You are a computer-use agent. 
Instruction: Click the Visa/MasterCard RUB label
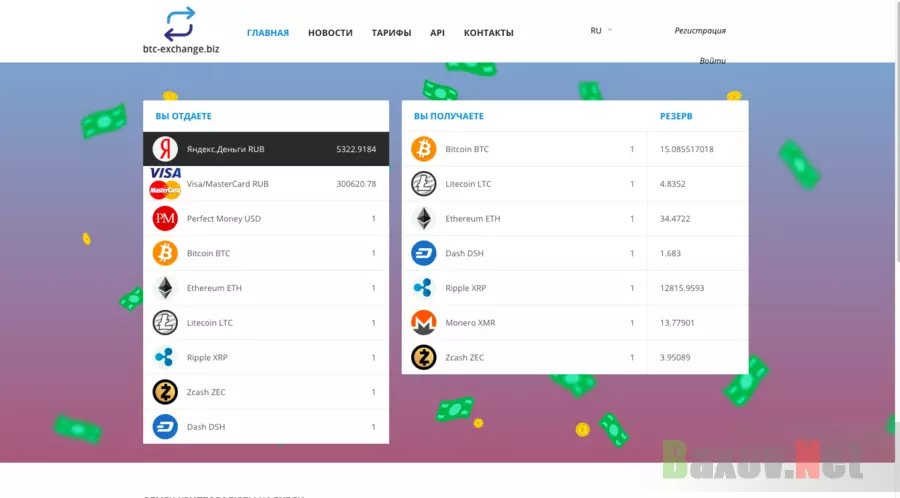click(227, 184)
